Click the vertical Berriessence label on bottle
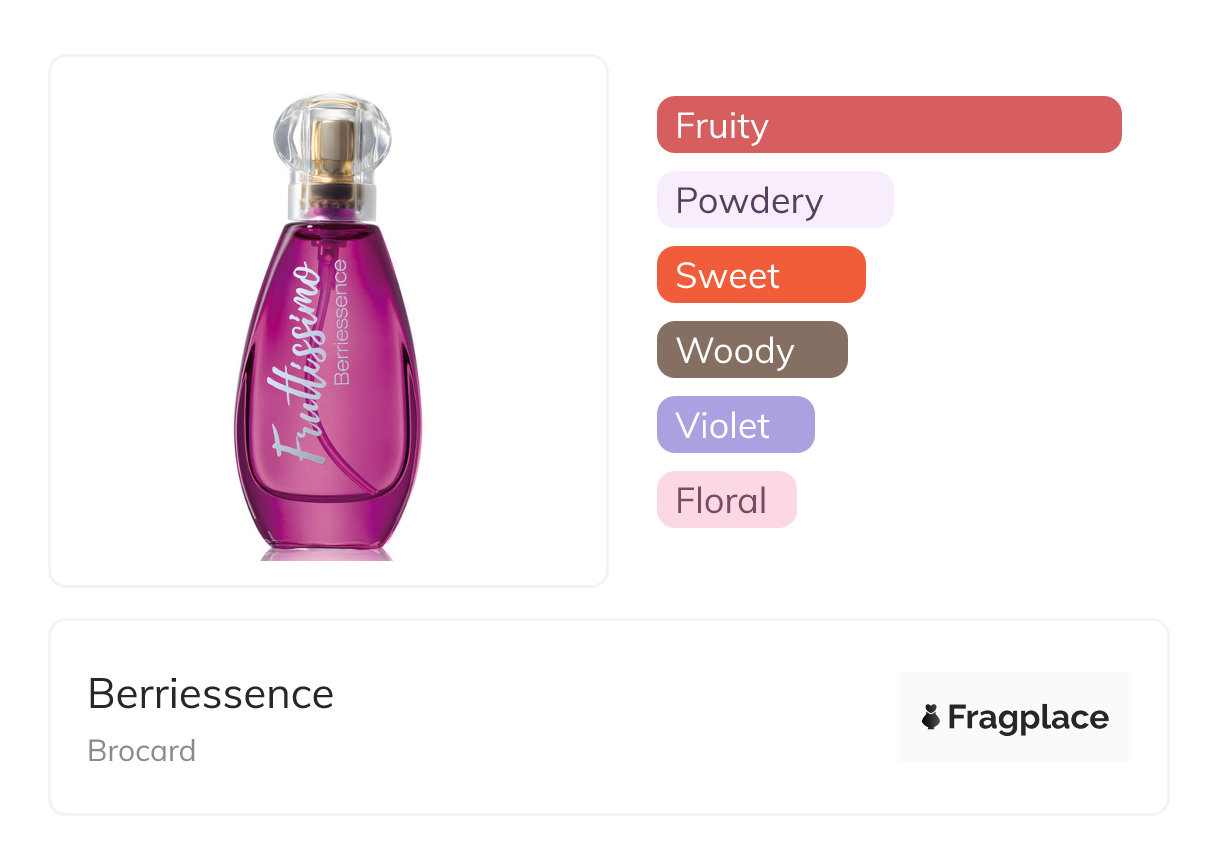 click(340, 322)
